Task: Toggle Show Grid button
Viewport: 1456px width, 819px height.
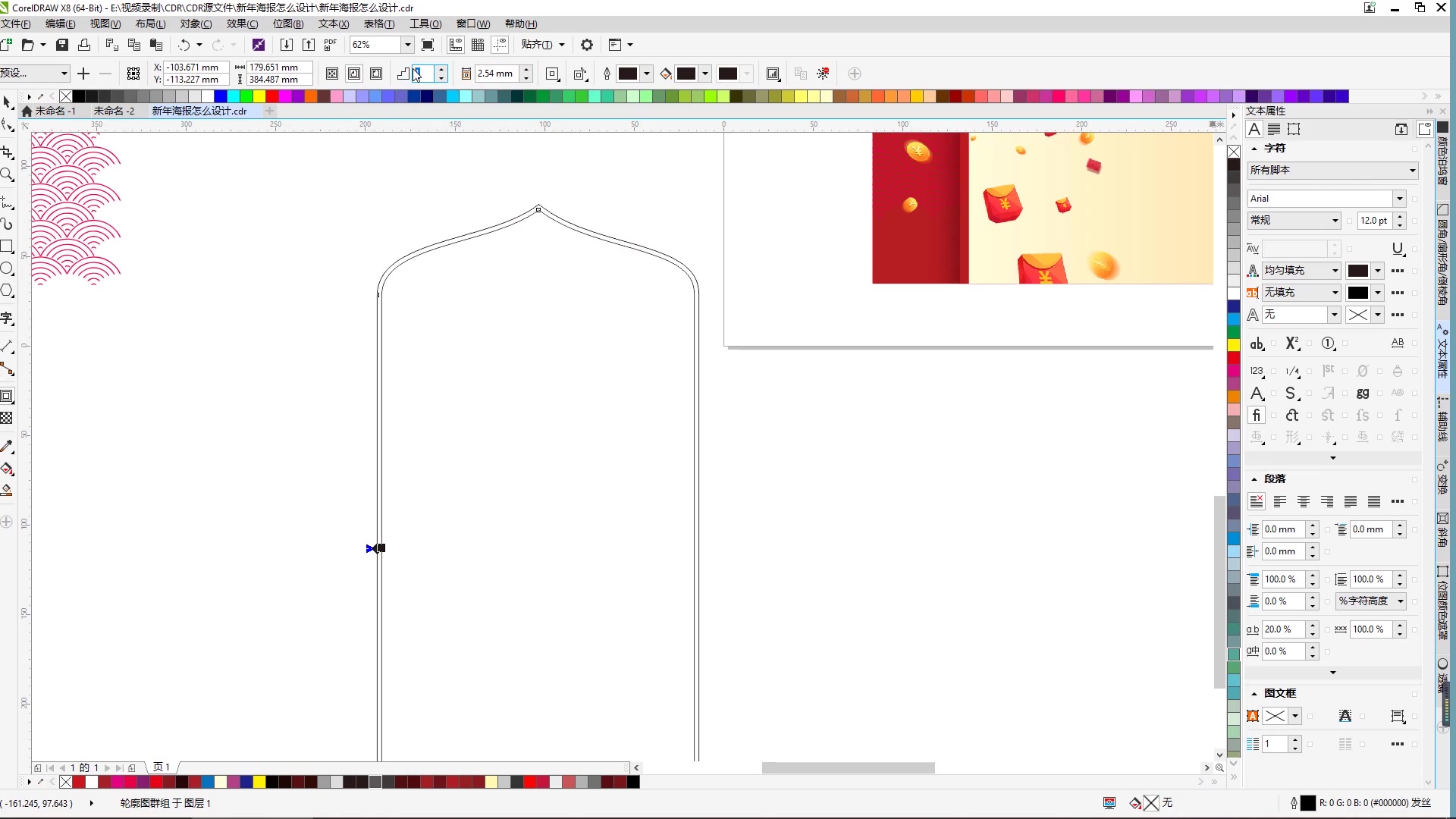Action: click(x=478, y=45)
